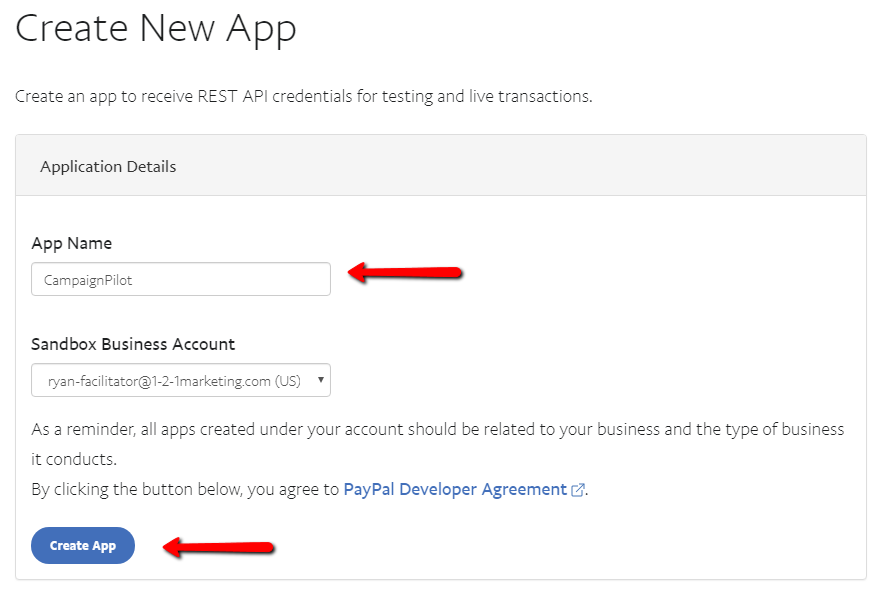Click the Create New App page heading
Image resolution: width=880 pixels, height=599 pixels.
(x=155, y=28)
